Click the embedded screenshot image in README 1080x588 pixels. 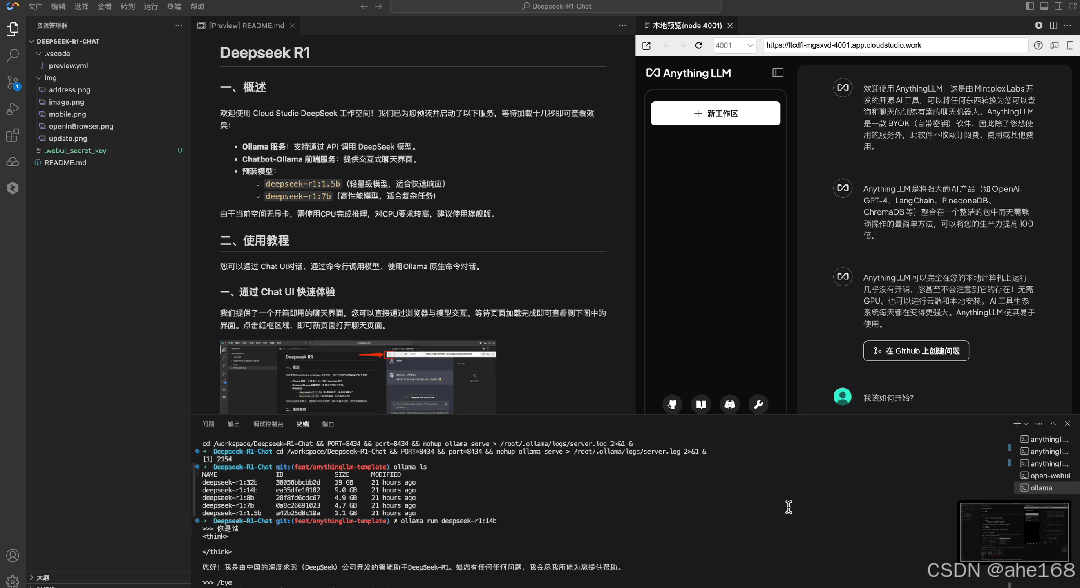coord(358,377)
